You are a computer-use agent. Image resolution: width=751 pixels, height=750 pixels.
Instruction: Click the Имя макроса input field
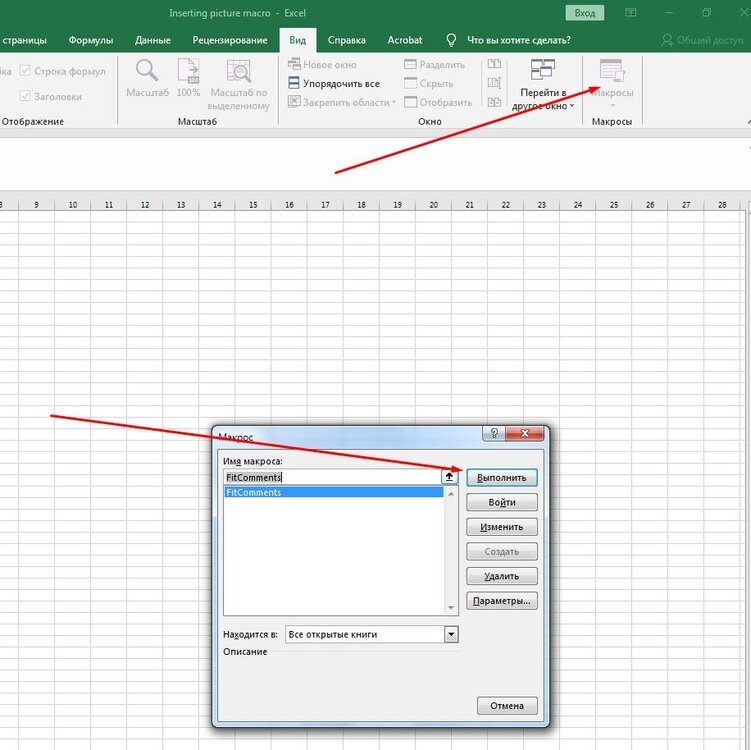point(332,477)
